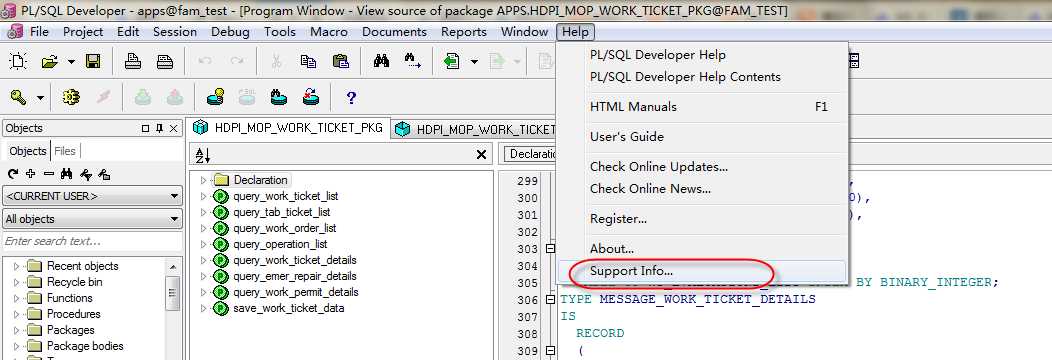Click the lightbulb explain plan icon

[x=215, y=97]
